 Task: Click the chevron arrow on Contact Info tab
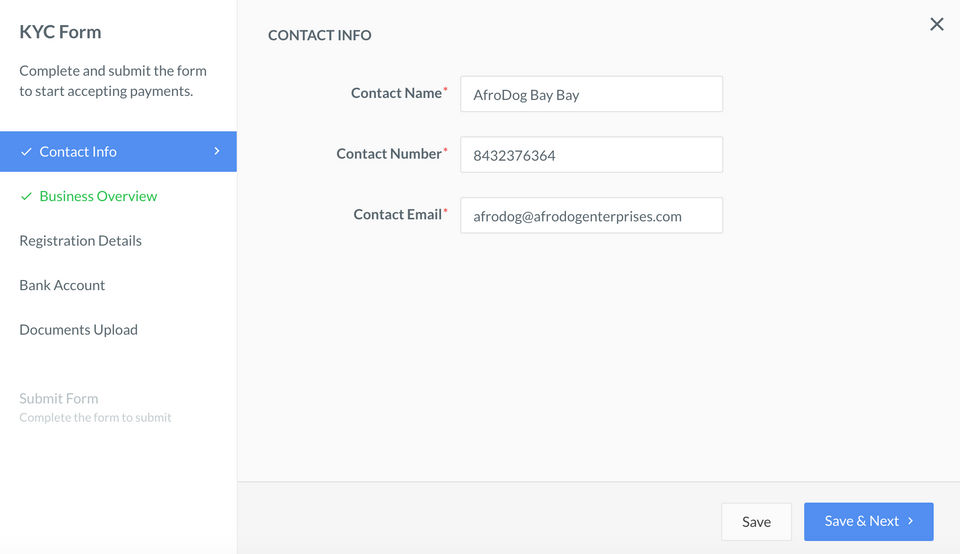tap(217, 152)
